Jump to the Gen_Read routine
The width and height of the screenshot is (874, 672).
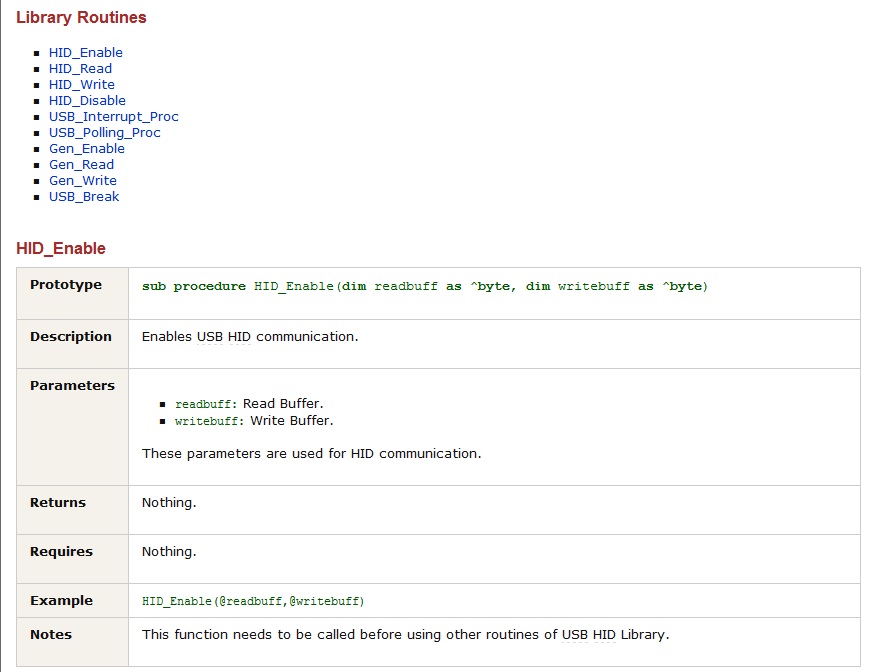(81, 165)
